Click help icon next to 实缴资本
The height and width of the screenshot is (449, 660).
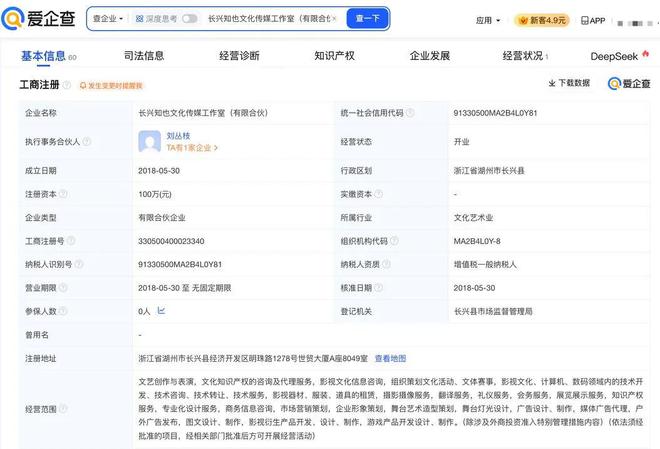pyautogui.click(x=378, y=194)
